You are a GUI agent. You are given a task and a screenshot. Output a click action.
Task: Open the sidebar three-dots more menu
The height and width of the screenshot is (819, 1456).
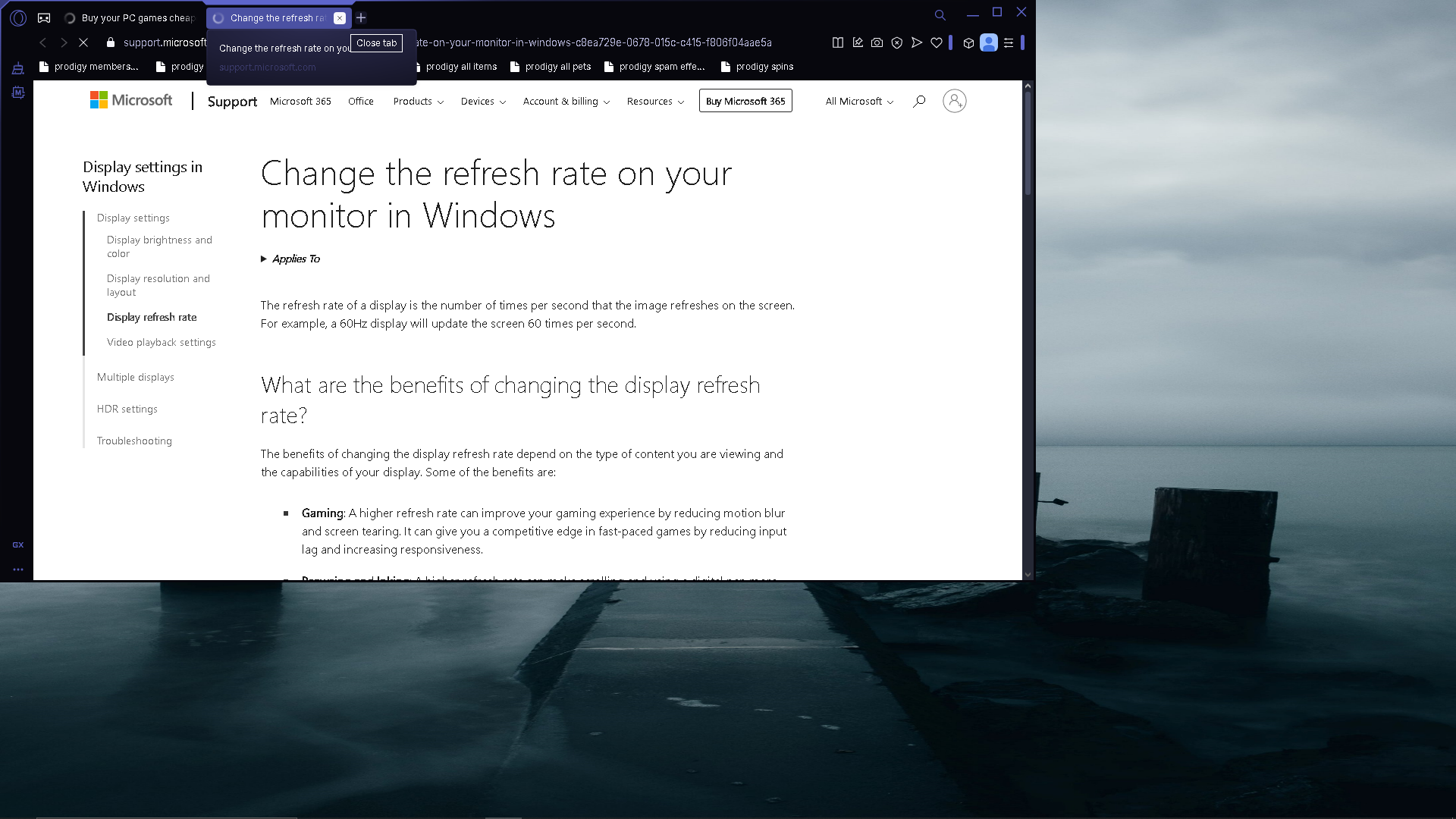pyautogui.click(x=18, y=569)
